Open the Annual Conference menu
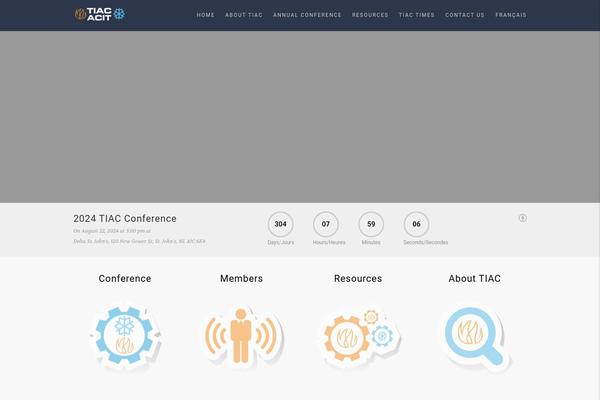Viewport: 600px width, 400px height. click(307, 15)
